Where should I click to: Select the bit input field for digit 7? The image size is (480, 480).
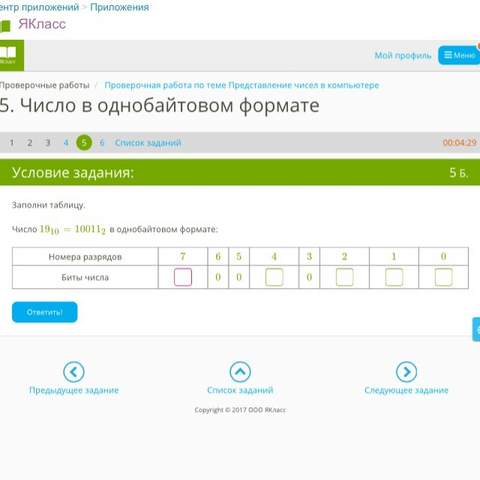[x=183, y=277]
